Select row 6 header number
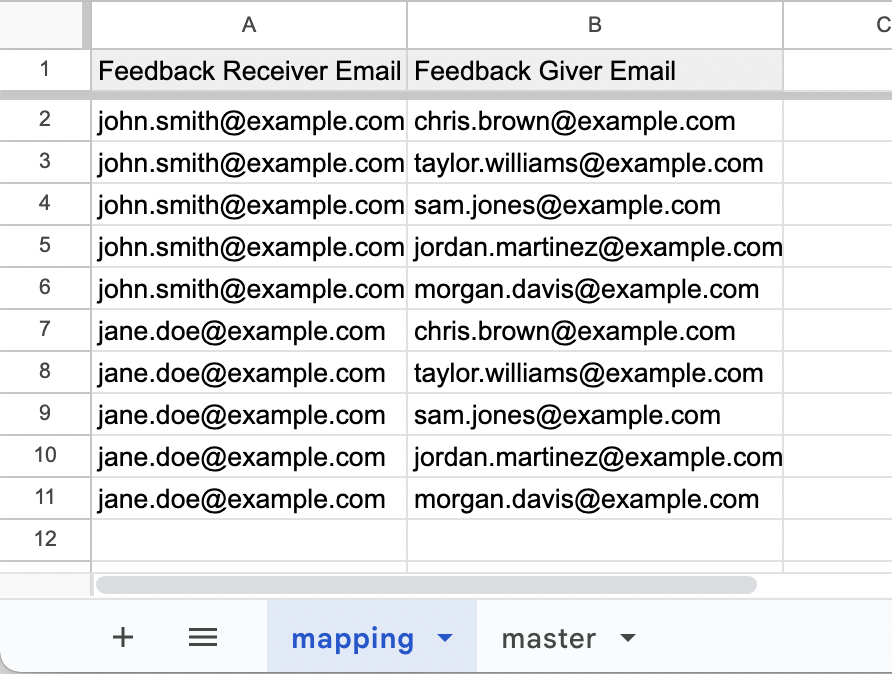This screenshot has height=674, width=892. point(45,290)
